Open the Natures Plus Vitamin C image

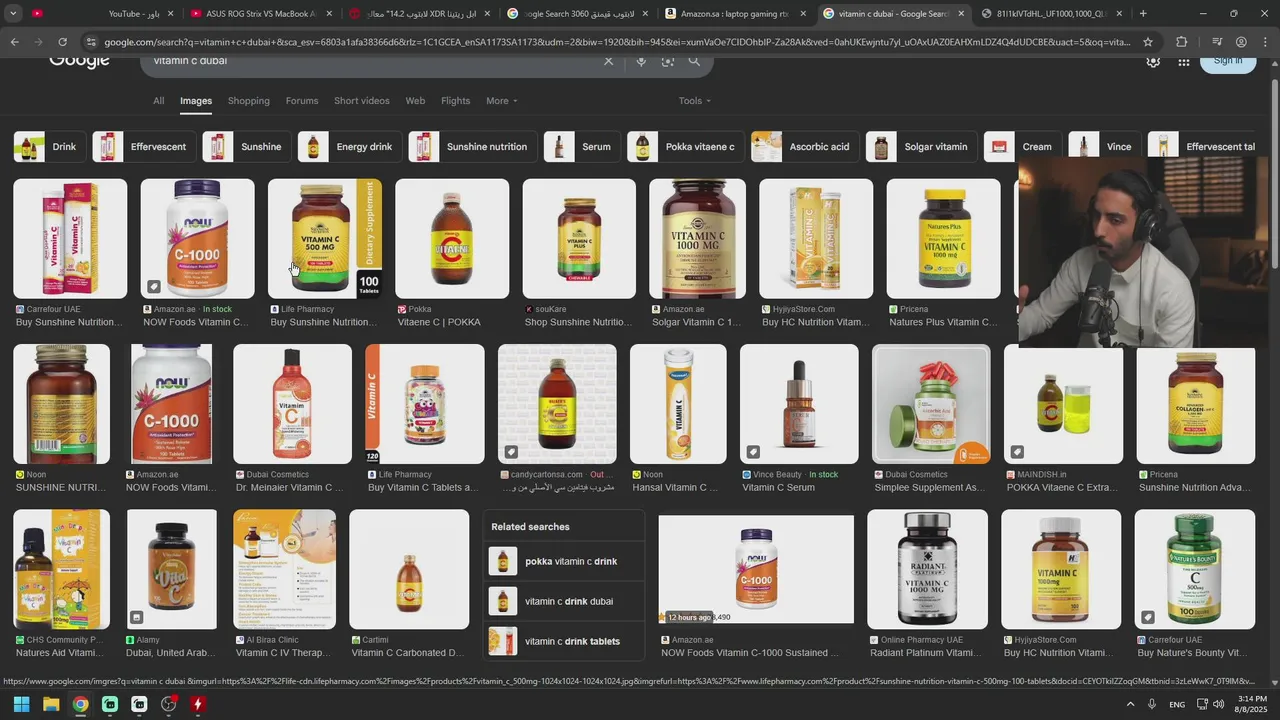(943, 239)
